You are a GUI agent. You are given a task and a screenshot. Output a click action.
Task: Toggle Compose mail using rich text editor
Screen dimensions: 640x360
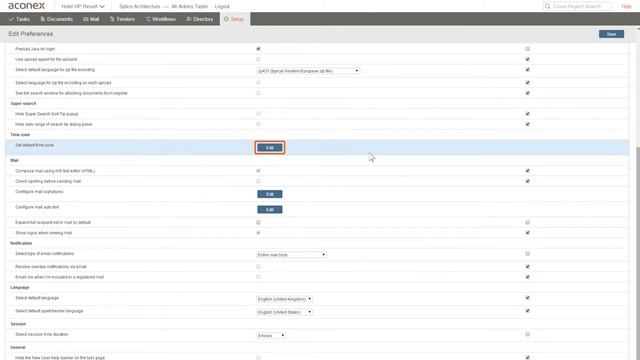[x=258, y=171]
